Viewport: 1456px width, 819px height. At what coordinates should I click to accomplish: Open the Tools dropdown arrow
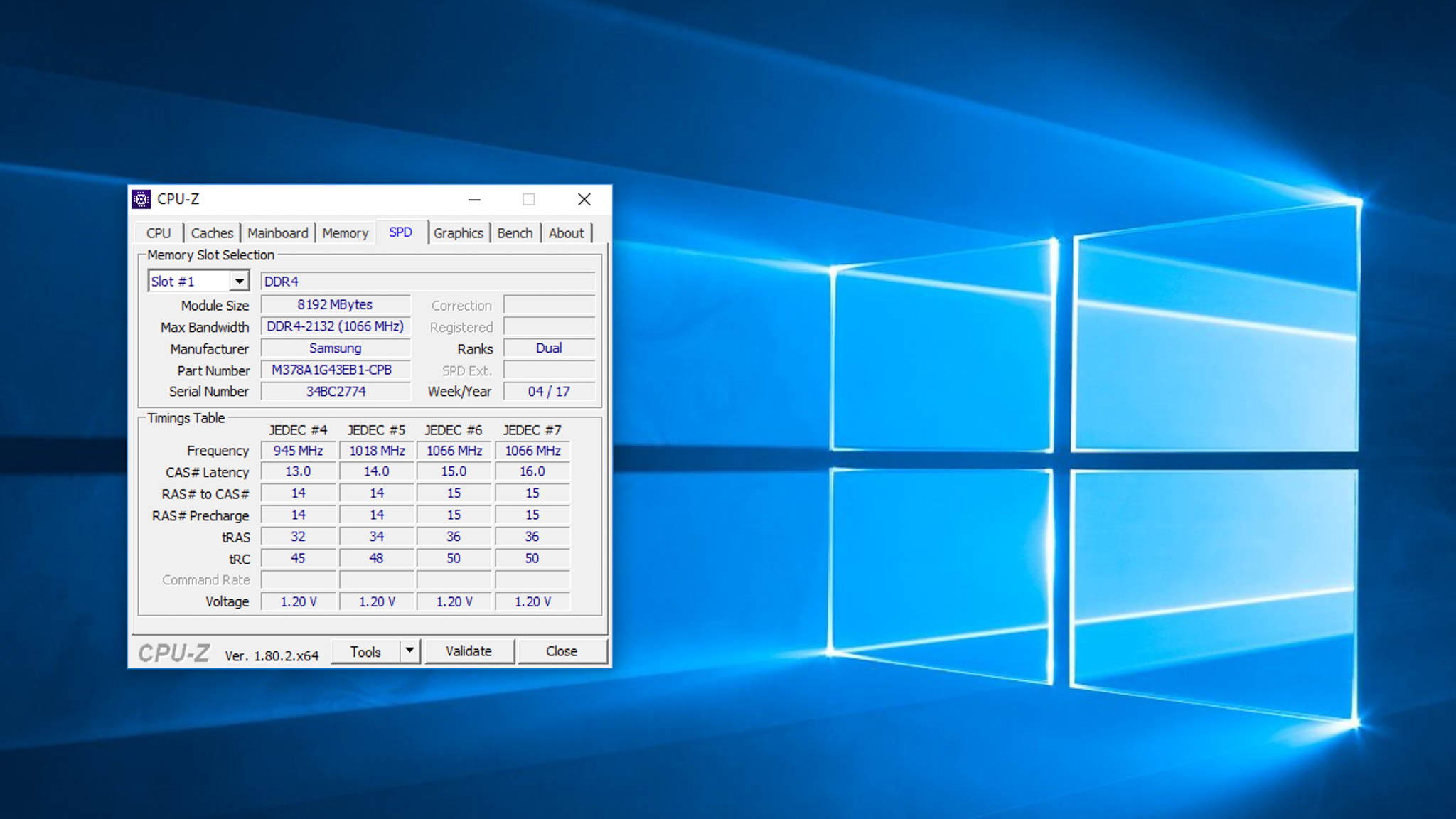pyautogui.click(x=409, y=651)
